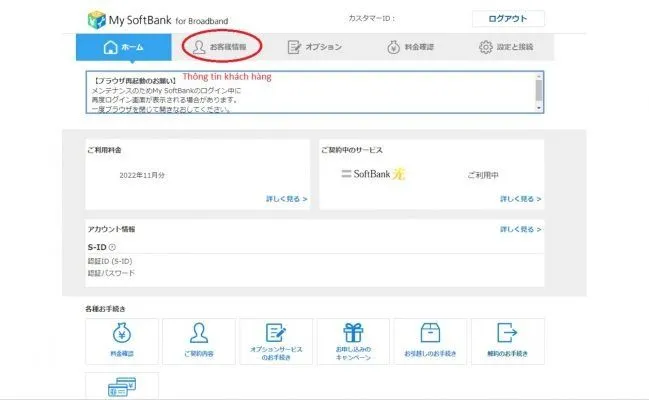Switch to the お客様情報 customer info tab
This screenshot has width=649, height=400.
point(220,47)
